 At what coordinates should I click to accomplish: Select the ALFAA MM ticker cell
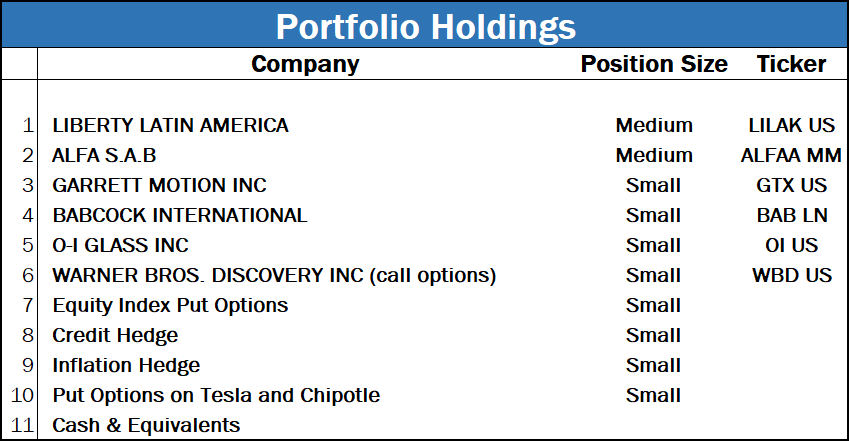click(791, 156)
